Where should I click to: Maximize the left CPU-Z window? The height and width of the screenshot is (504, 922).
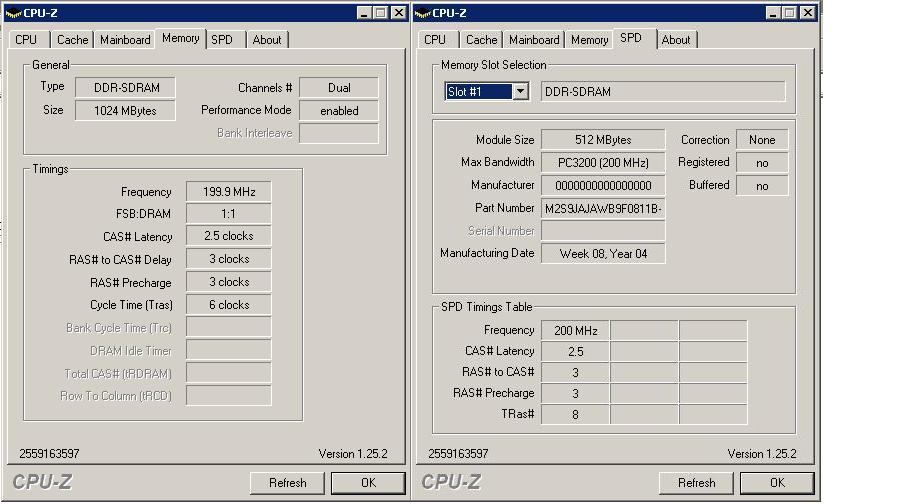[x=380, y=12]
